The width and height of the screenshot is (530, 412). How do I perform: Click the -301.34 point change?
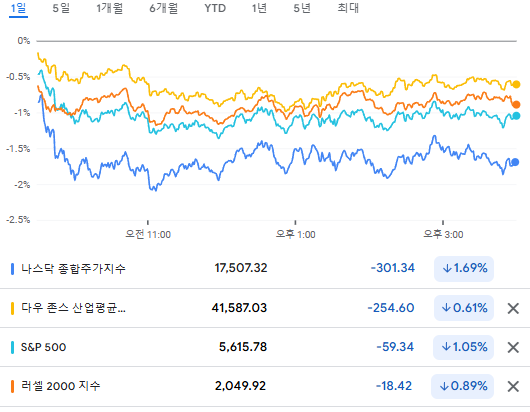393,268
